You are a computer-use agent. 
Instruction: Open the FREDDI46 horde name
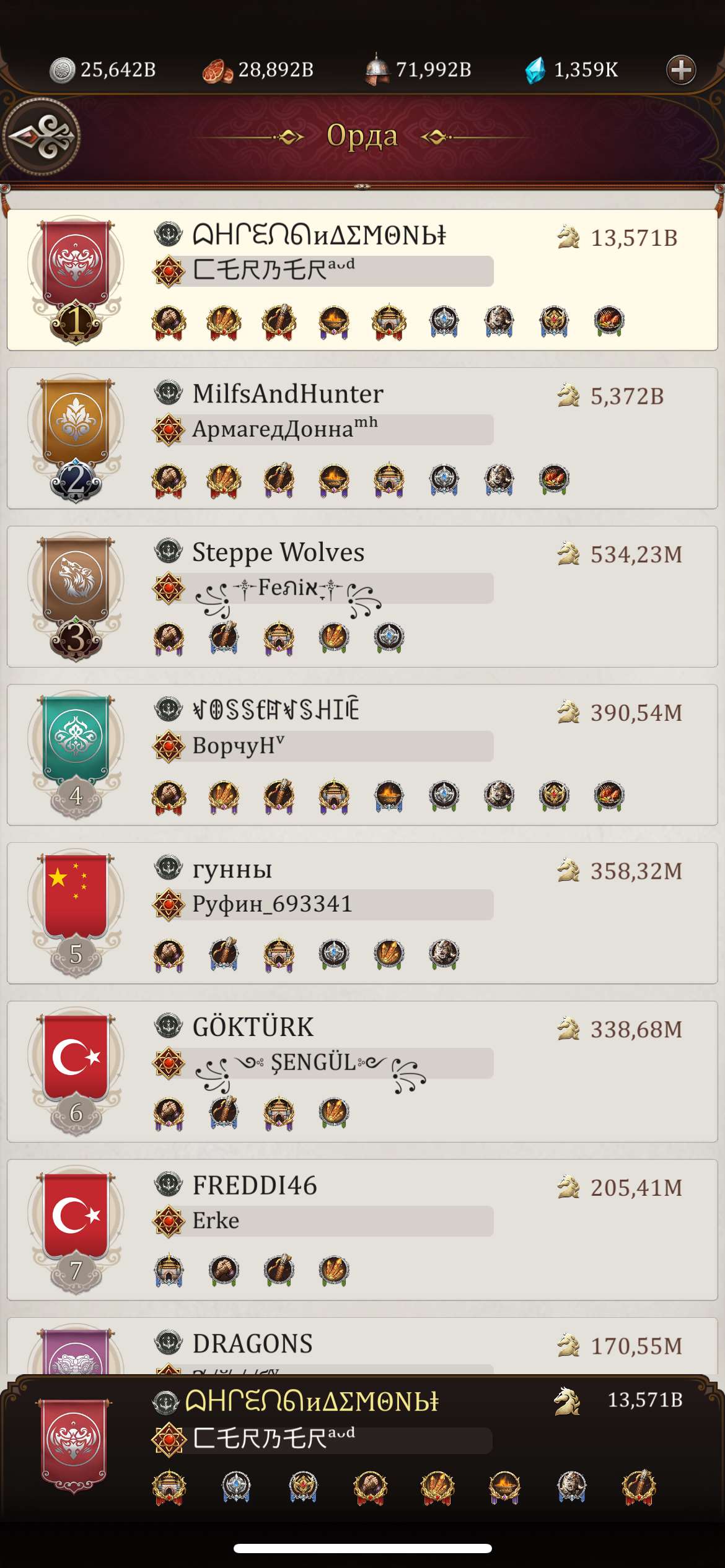[x=255, y=1185]
